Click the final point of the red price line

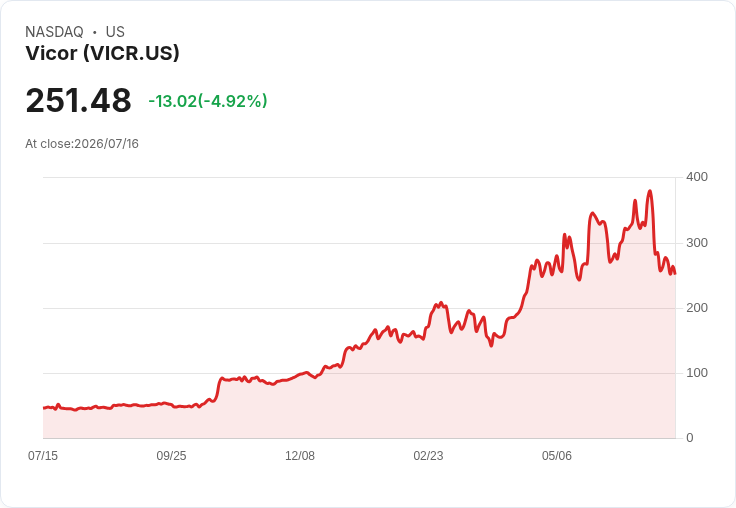675,273
